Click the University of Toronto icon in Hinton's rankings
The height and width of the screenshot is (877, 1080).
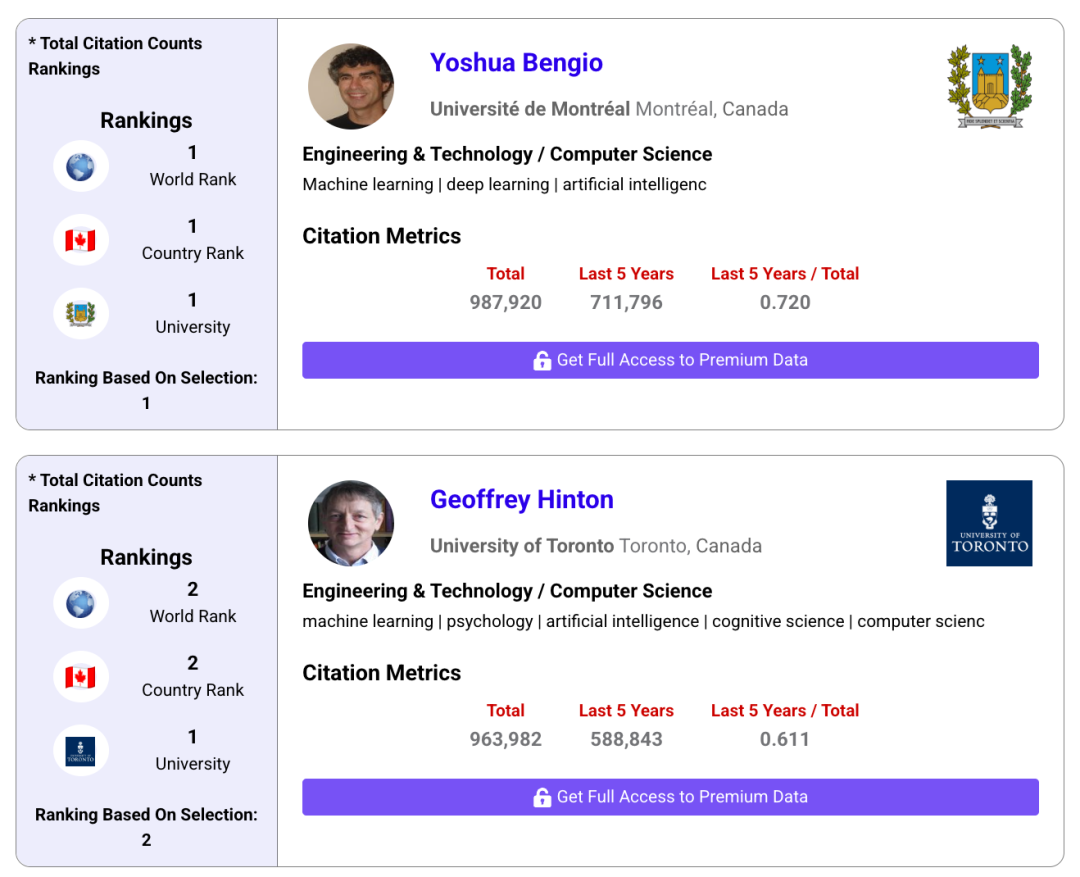point(80,751)
